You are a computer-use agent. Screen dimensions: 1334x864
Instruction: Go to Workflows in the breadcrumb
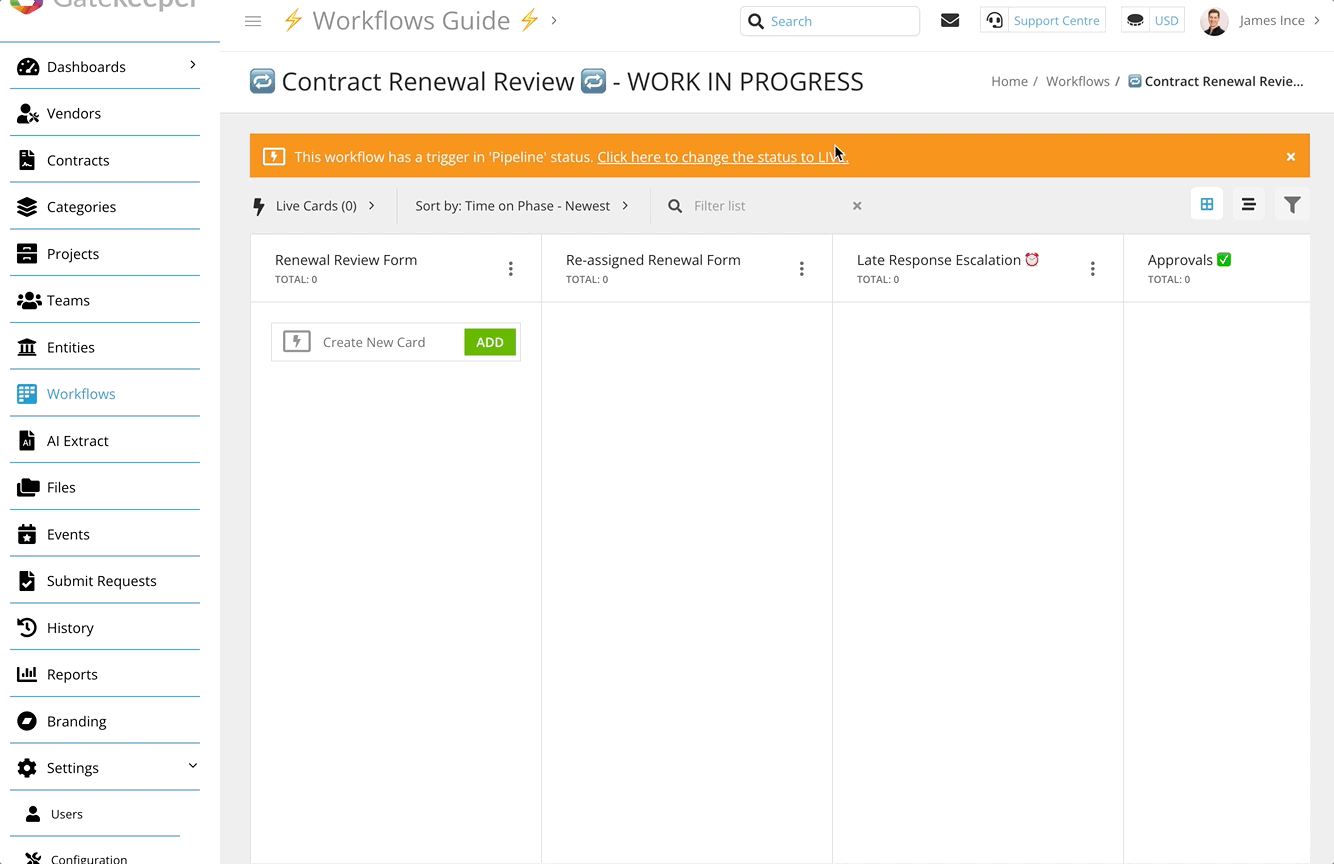[x=1077, y=81]
